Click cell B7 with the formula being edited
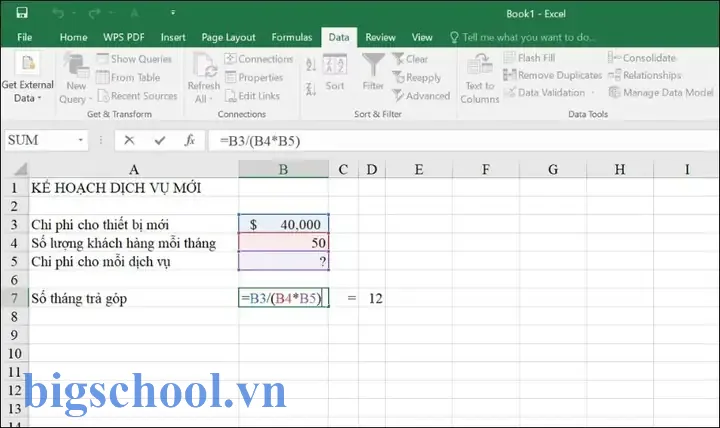720x428 pixels. click(283, 298)
